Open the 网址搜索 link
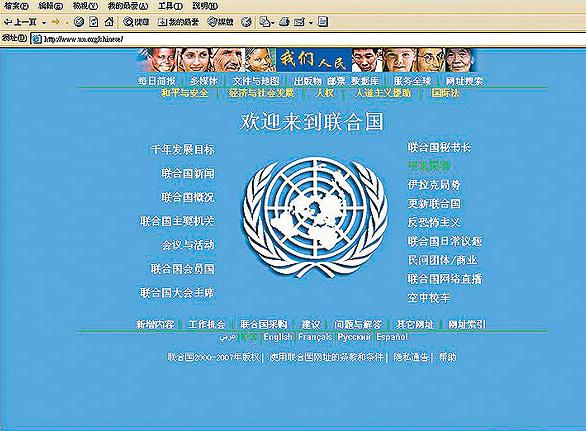Image resolution: width=586 pixels, height=431 pixels. point(464,81)
